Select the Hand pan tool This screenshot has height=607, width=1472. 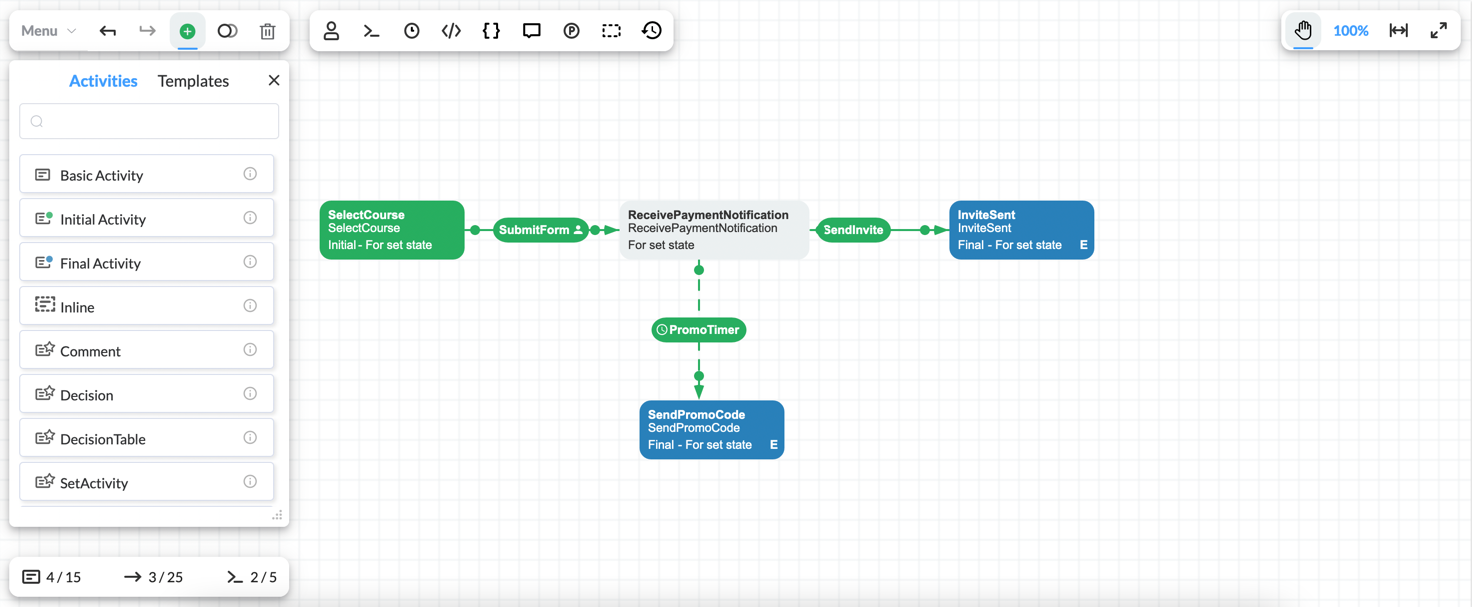1303,30
